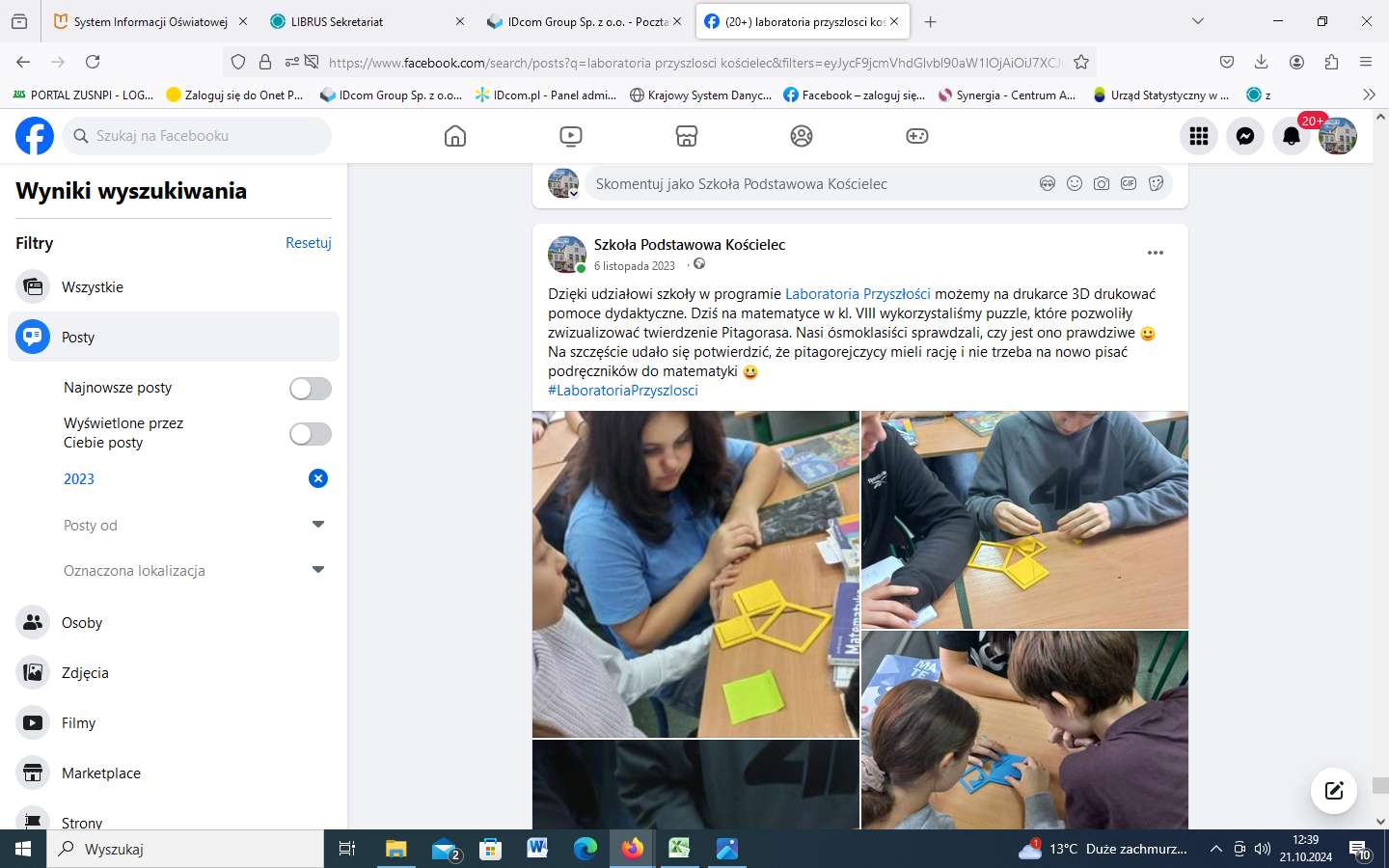Expand the Oznaczona lokalizacja dropdown
Screen dimensions: 1389x868
click(x=318, y=570)
